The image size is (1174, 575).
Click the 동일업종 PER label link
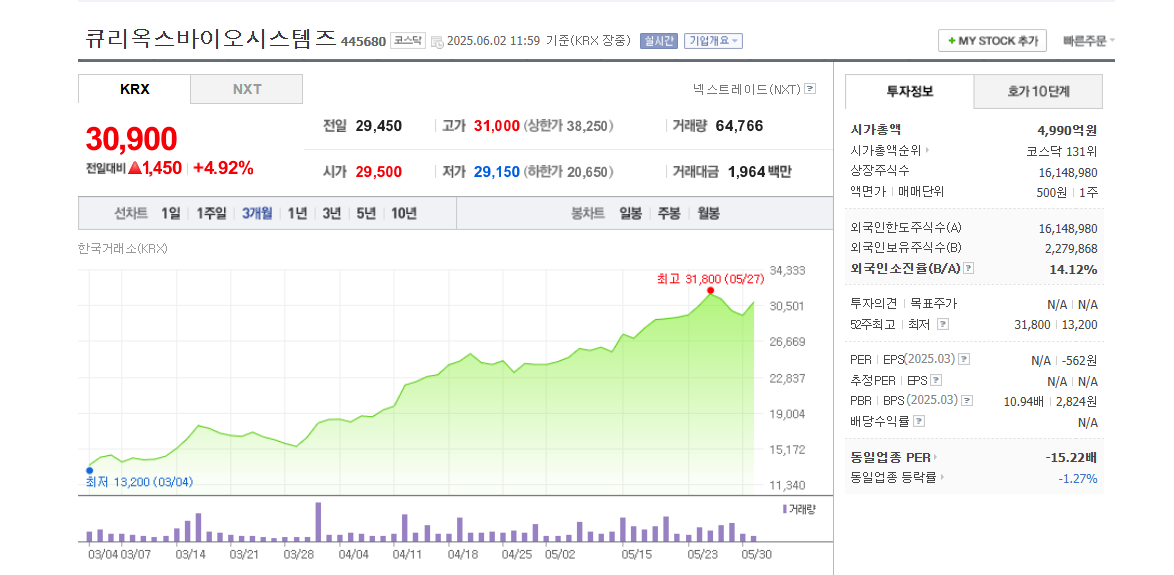click(x=891, y=457)
